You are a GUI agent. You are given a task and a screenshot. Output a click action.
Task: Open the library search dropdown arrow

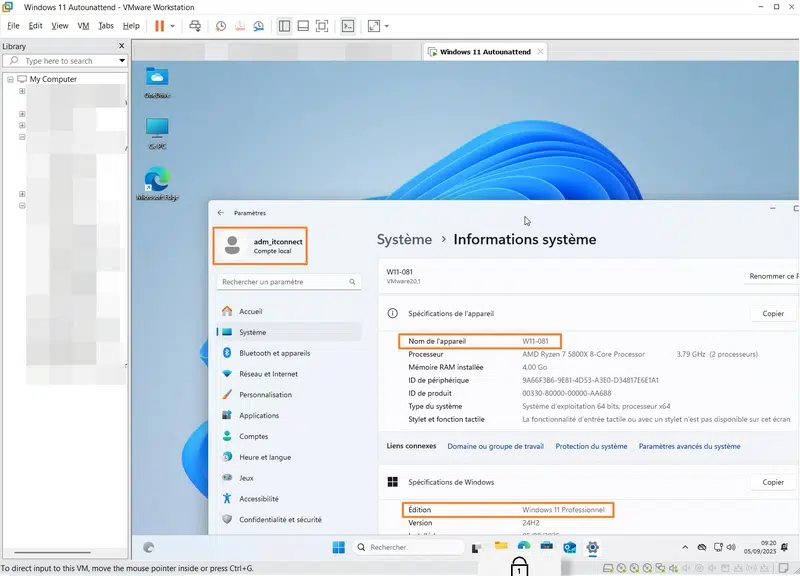[122, 61]
